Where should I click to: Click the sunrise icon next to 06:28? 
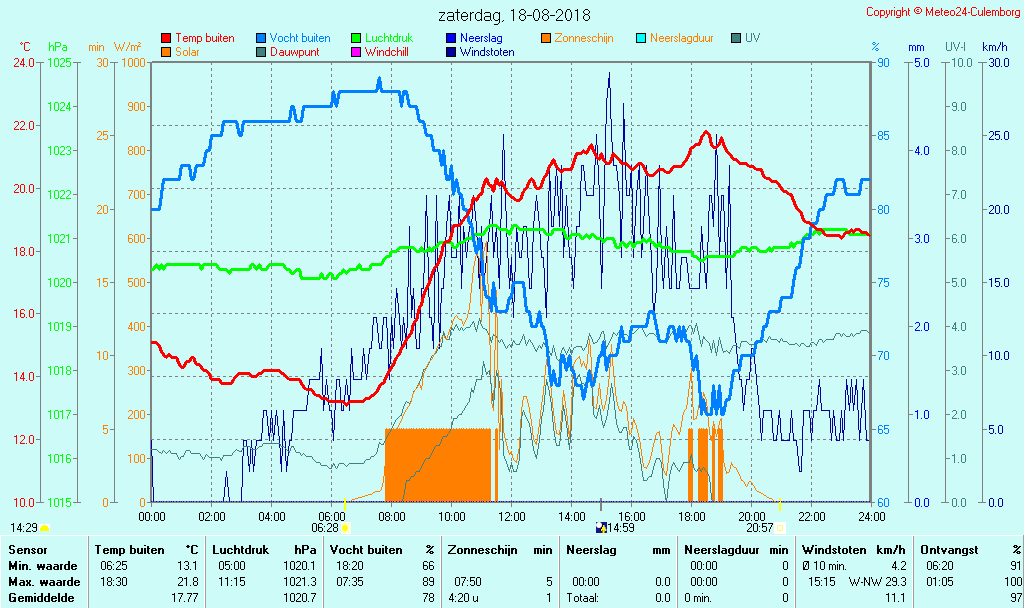pos(345,528)
